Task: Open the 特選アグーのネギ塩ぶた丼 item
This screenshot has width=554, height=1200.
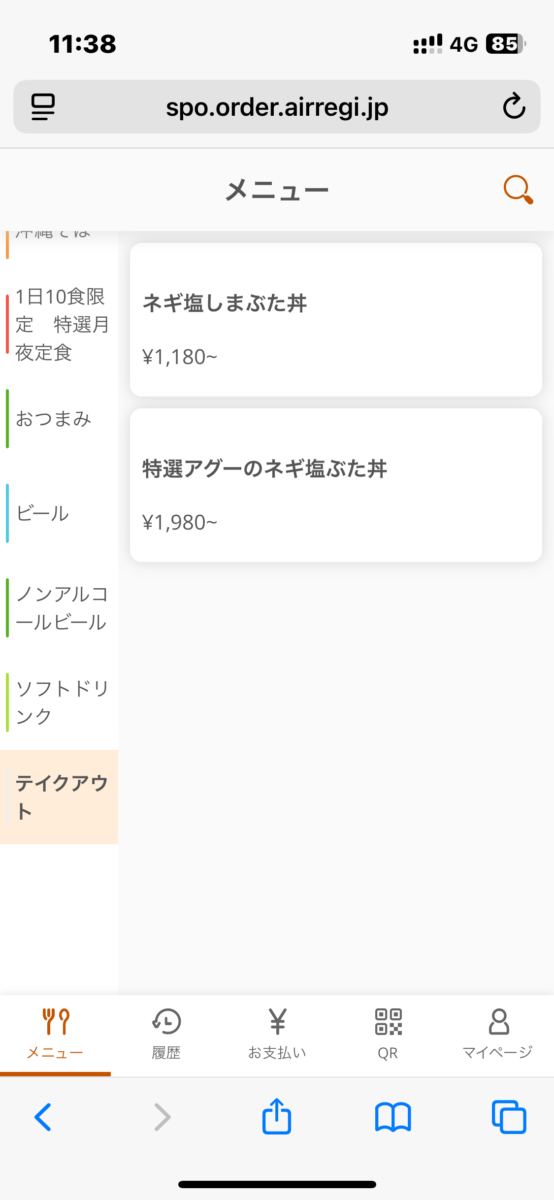Action: (336, 485)
